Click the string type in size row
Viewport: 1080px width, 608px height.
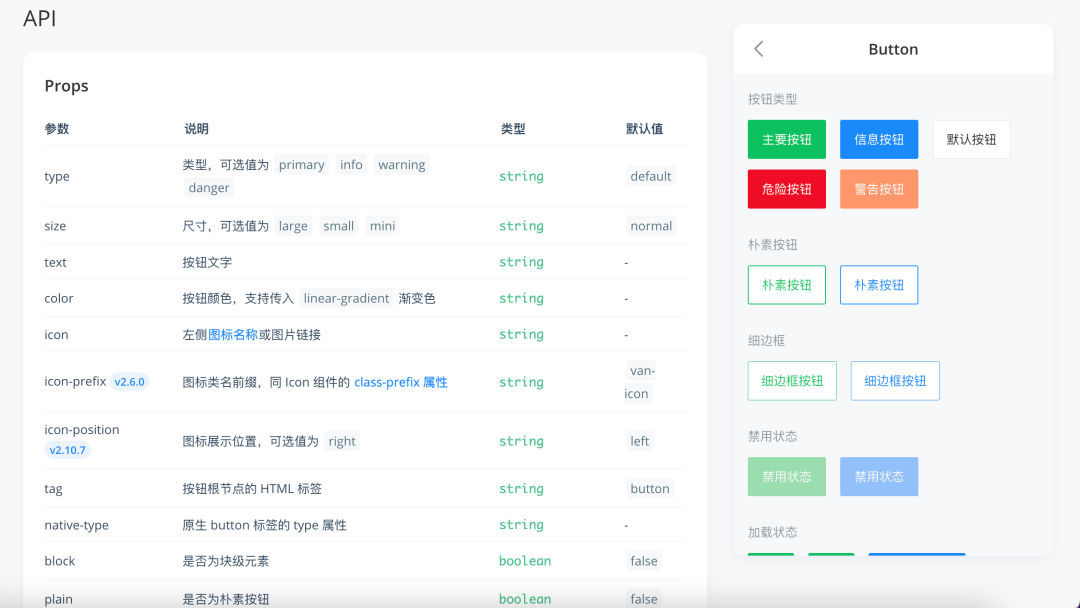tap(521, 226)
